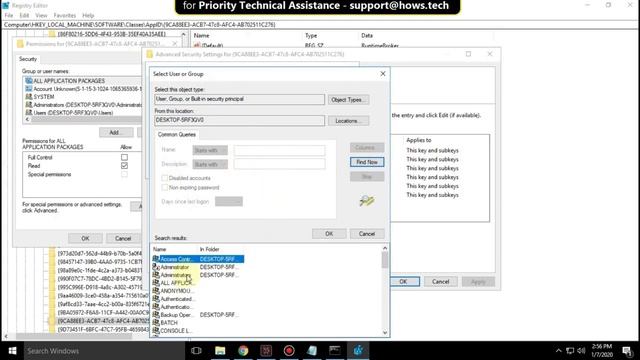Viewport: 640px width, 360px height.
Task: Open the File menu in Registry Editor
Action: [x=9, y=16]
